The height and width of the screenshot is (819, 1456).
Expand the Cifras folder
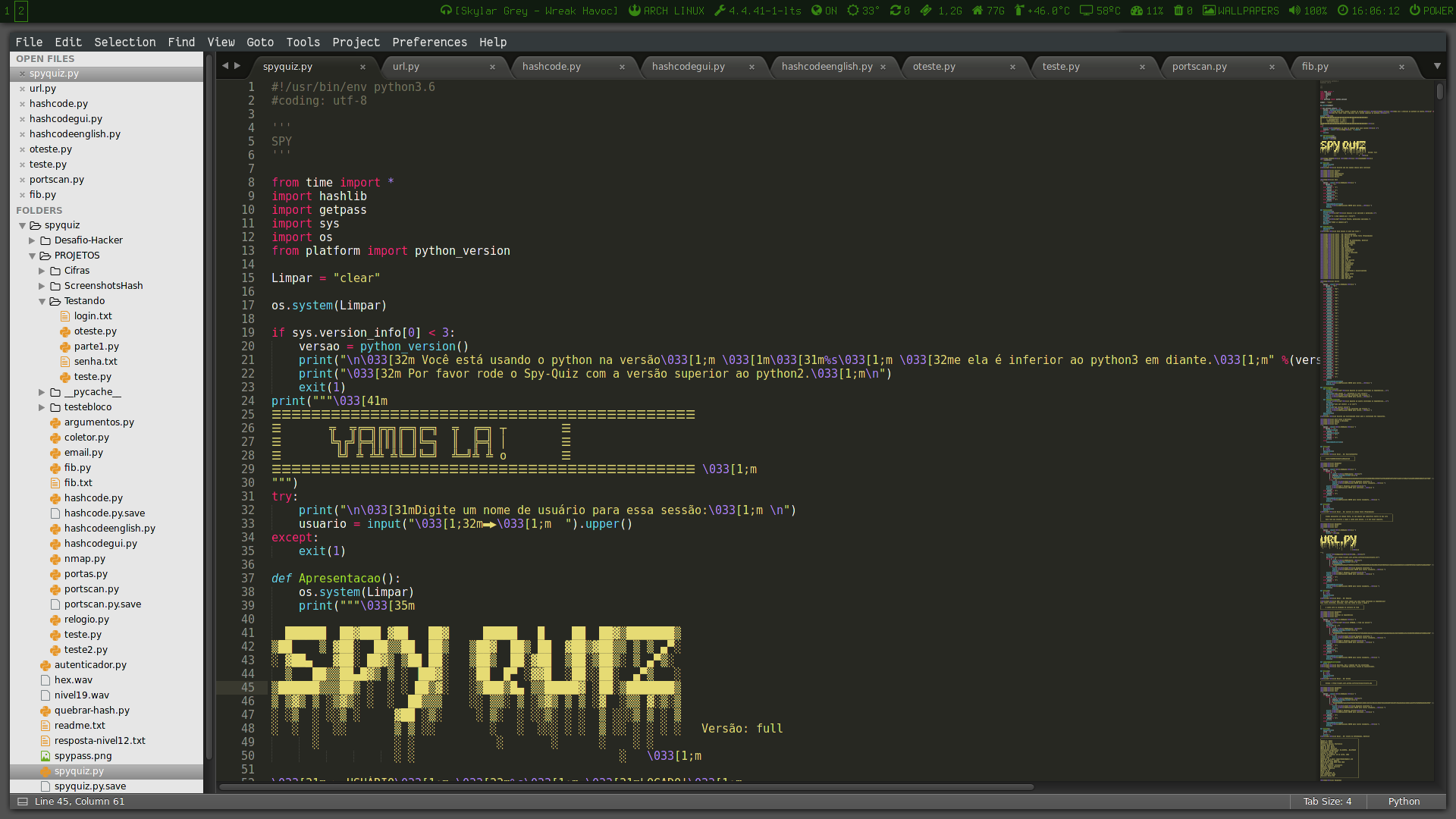(42, 271)
